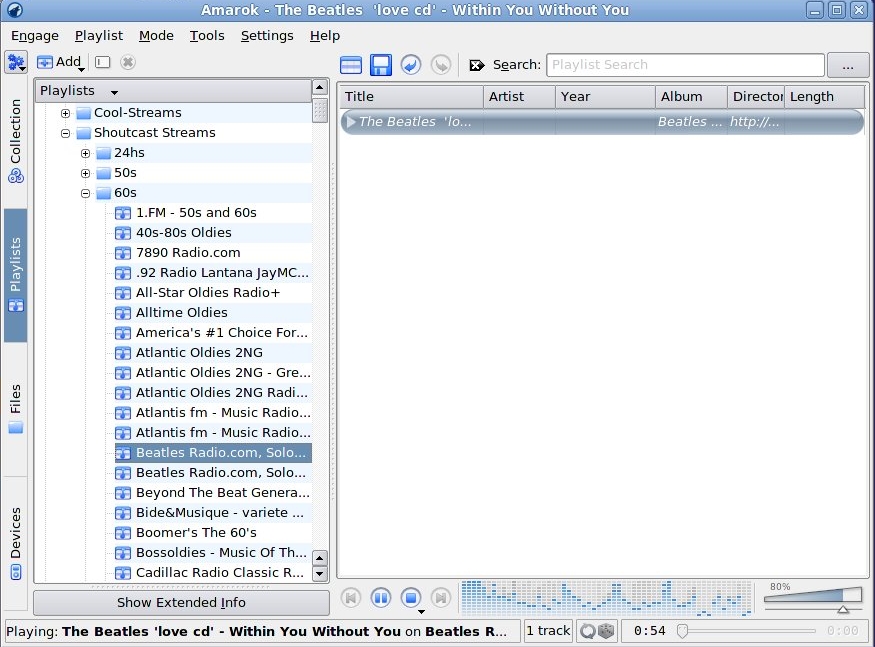Viewport: 875px width, 647px height.
Task: Switch to the Files side tab
Action: click(x=16, y=409)
